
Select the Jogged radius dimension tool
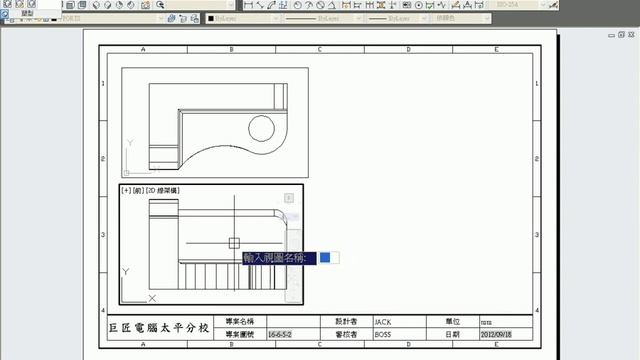(x=309, y=5)
